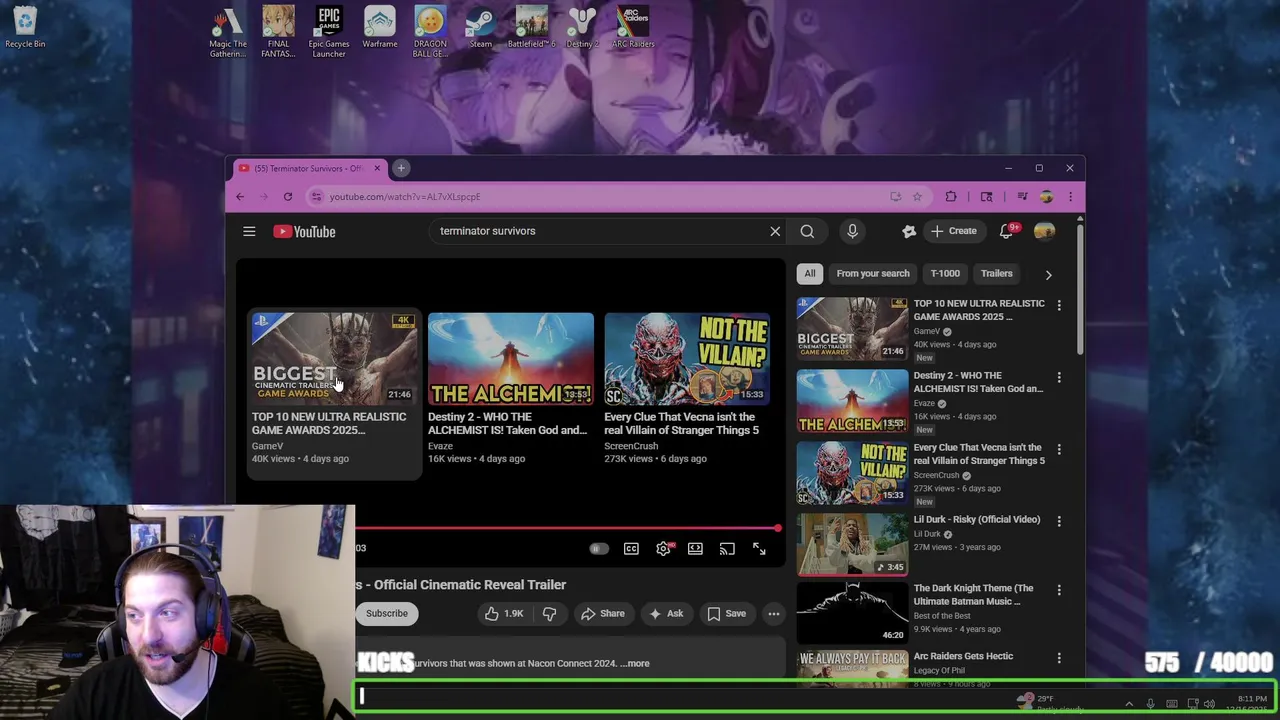Screen dimensions: 1280x720
Task: Open the Lil Durk Risky sidebar thumbnail
Action: pyautogui.click(x=852, y=544)
